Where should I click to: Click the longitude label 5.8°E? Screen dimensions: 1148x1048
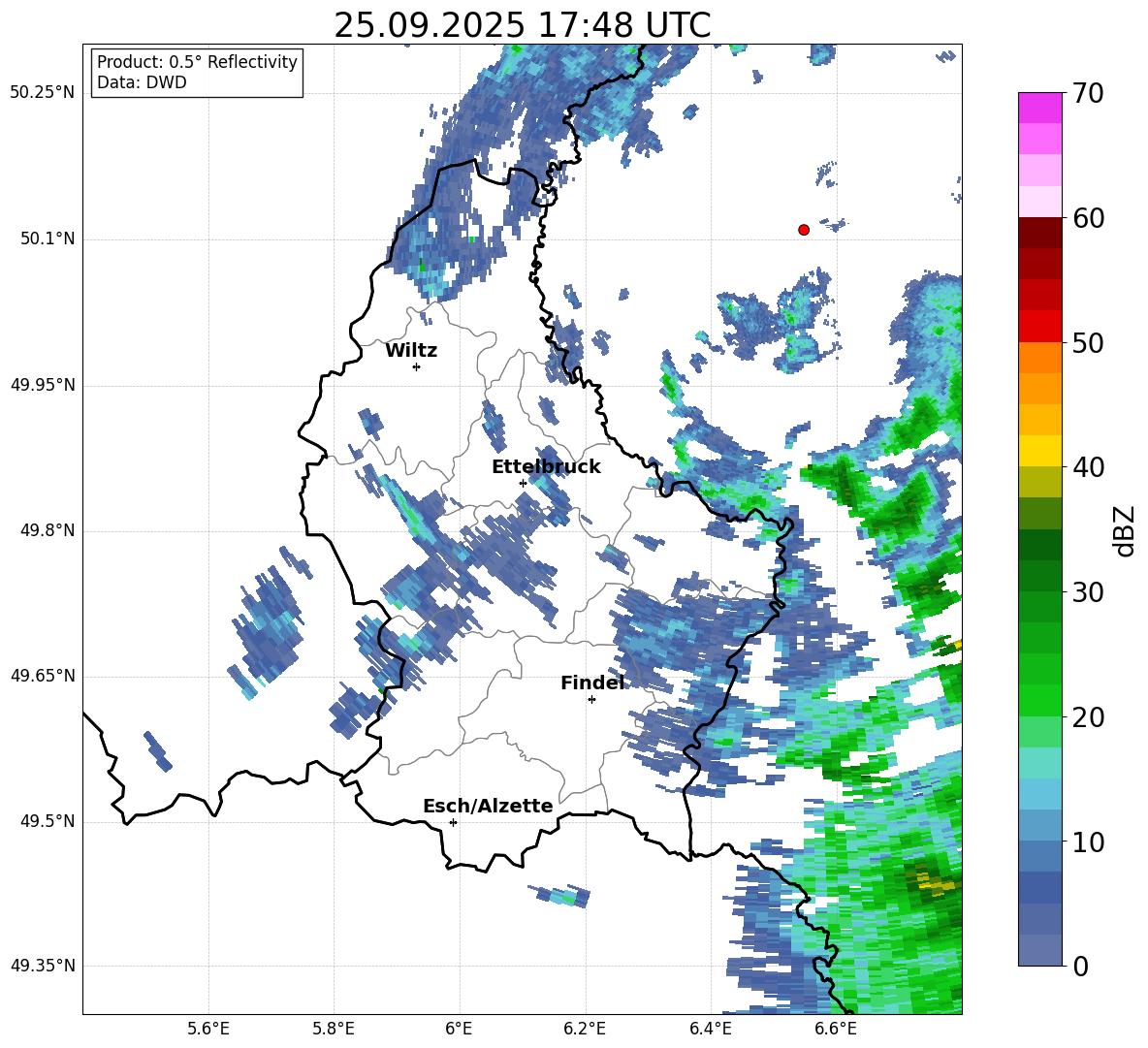[x=334, y=1029]
